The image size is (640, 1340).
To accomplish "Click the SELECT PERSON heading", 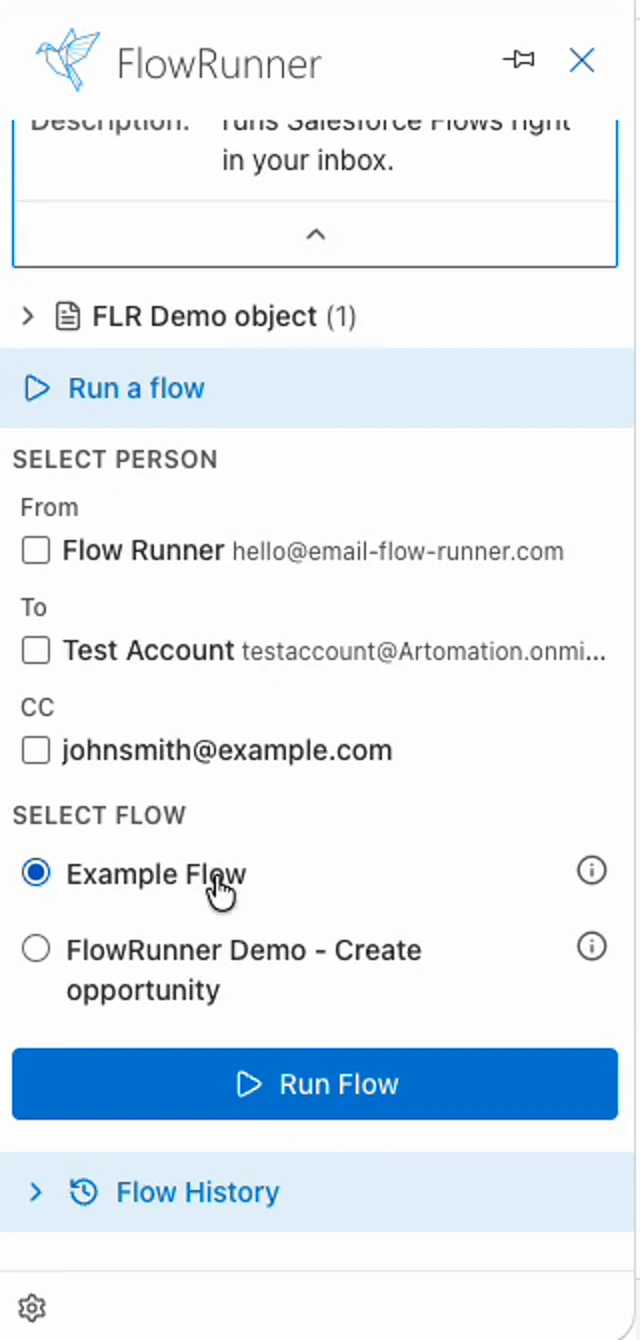I will [115, 460].
